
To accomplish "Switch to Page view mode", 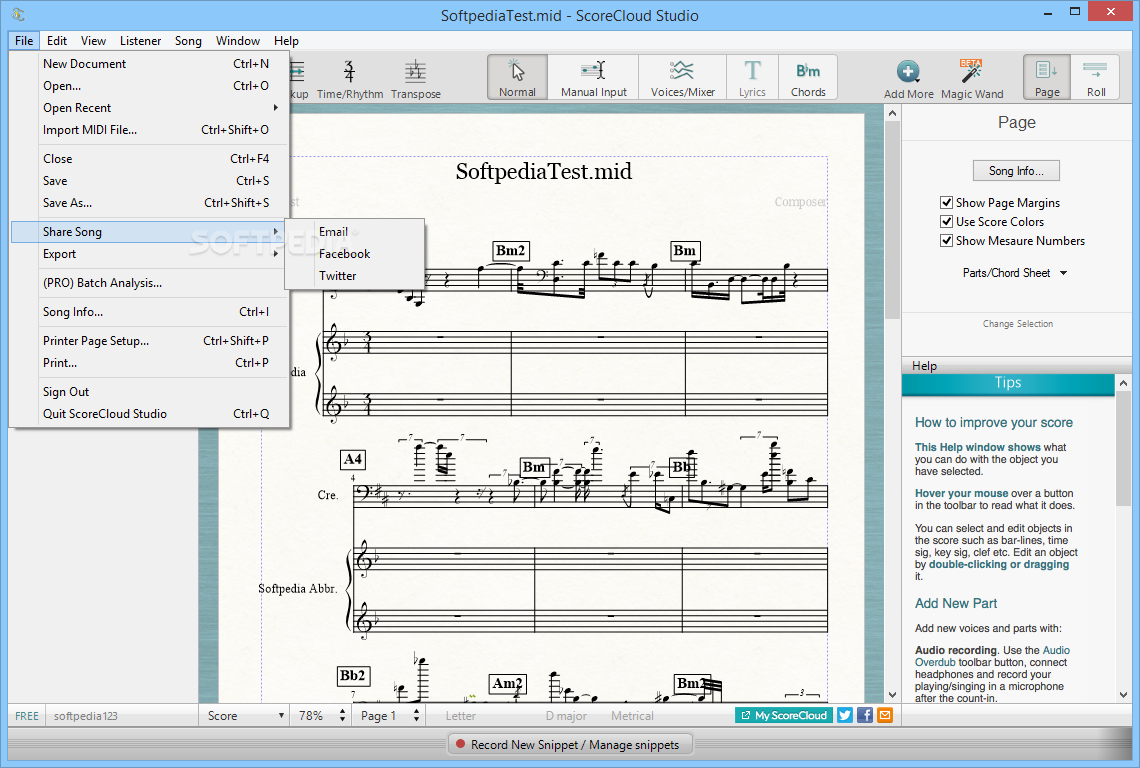I will 1047,77.
